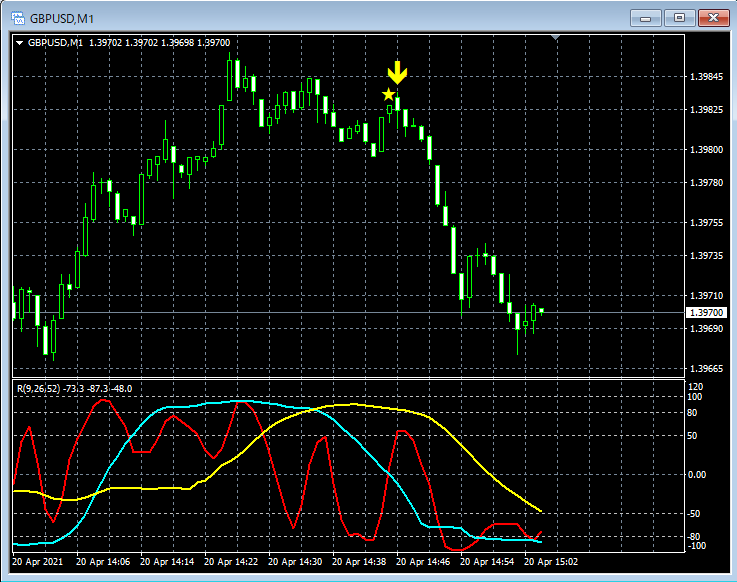Viewport: 737px width, 582px height.
Task: Click the current price label 1.39700
Action: [706, 313]
